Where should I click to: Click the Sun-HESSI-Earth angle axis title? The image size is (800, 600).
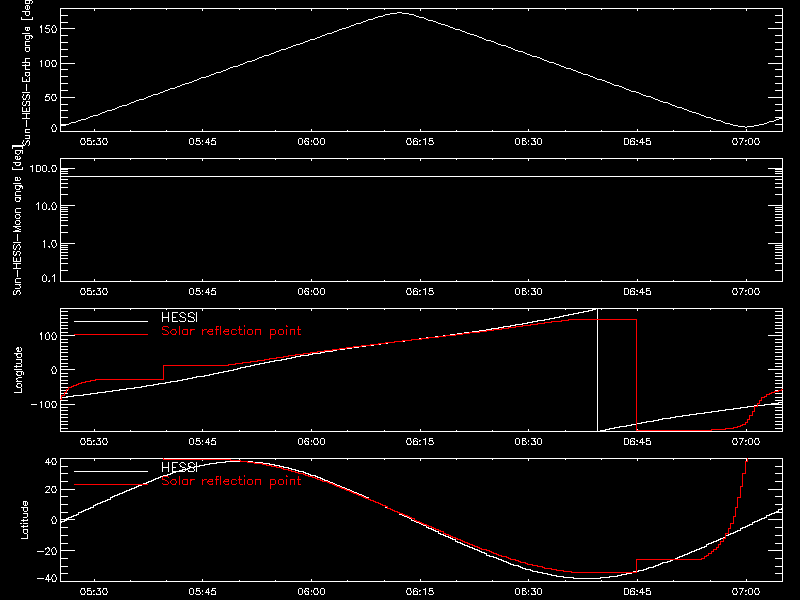click(28, 71)
